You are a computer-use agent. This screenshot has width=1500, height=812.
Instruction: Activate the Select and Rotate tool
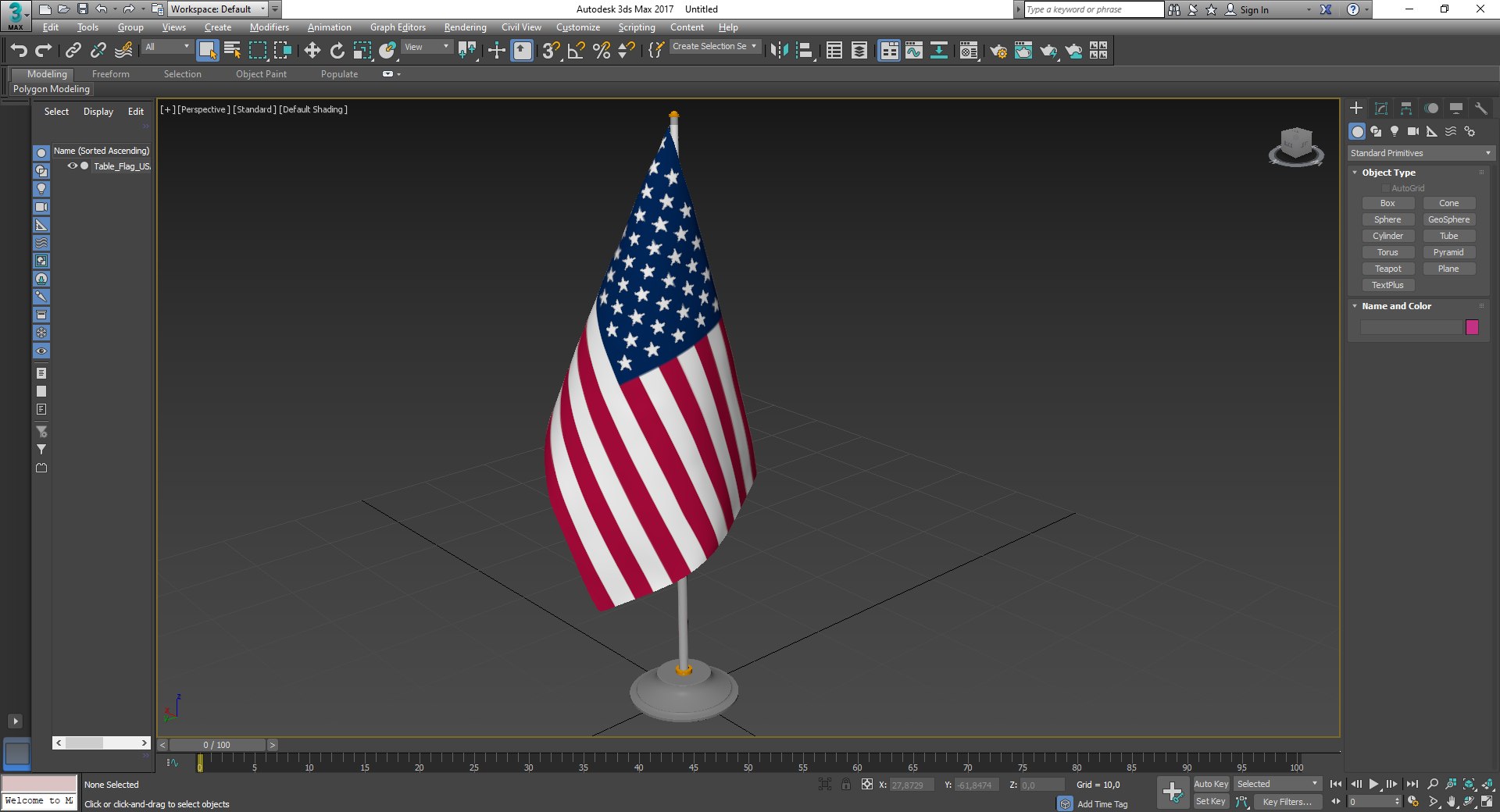[x=337, y=51]
